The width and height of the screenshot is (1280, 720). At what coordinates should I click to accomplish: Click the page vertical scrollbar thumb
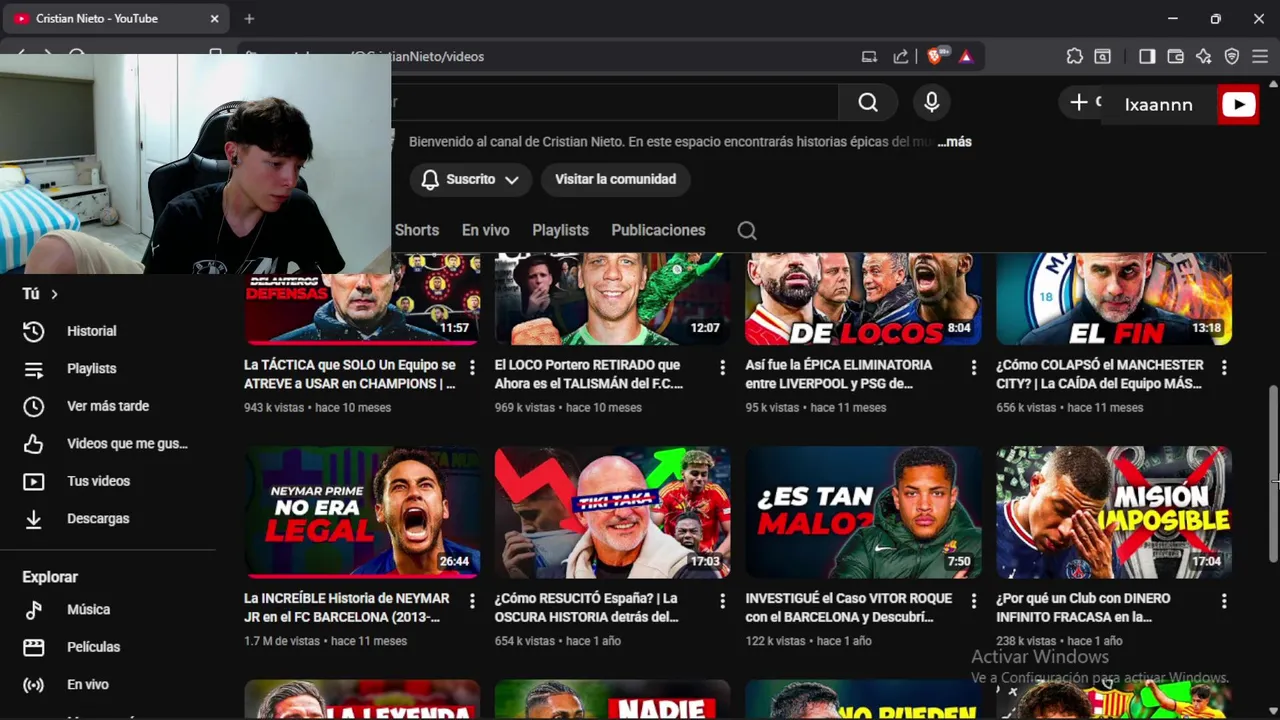click(1273, 473)
